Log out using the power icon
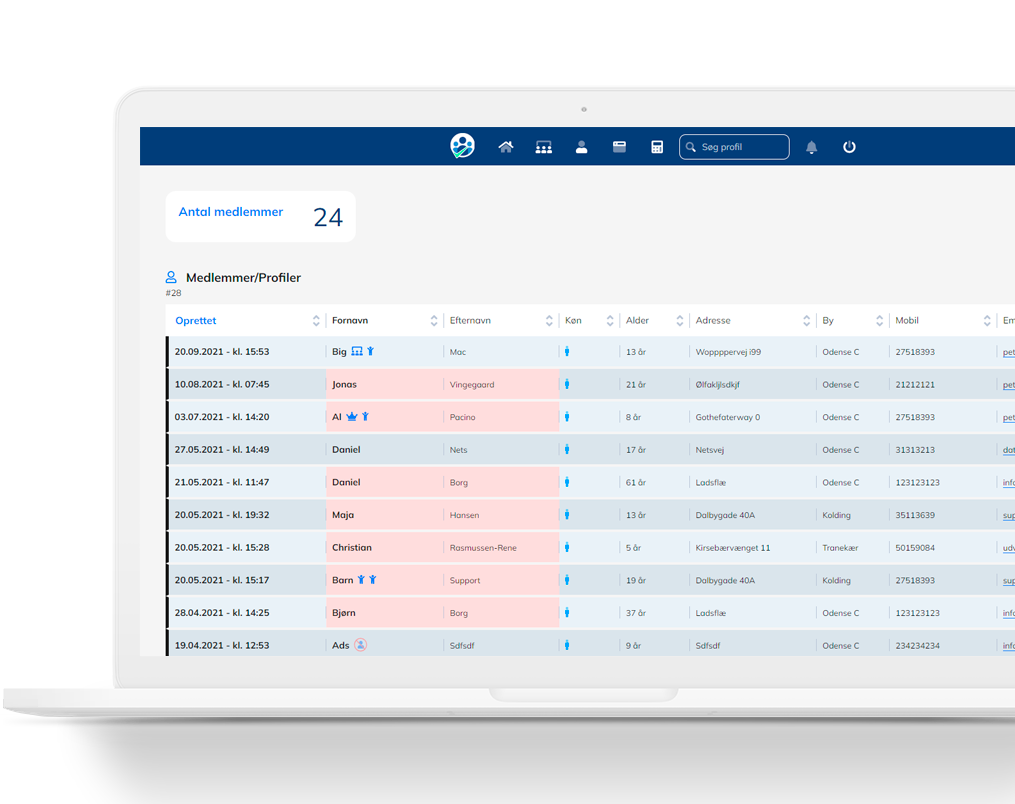Viewport: 1015px width, 804px height. 849,147
